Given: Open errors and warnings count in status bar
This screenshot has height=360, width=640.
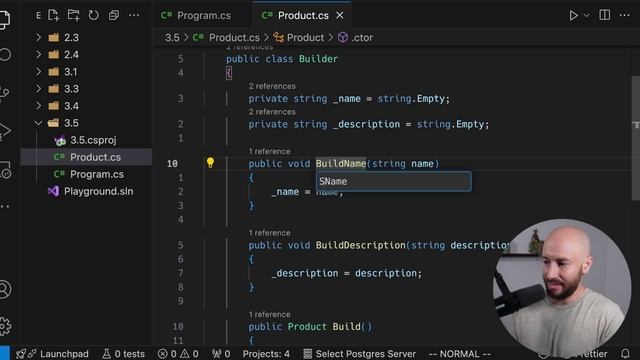Looking at the screenshot, I should point(178,353).
